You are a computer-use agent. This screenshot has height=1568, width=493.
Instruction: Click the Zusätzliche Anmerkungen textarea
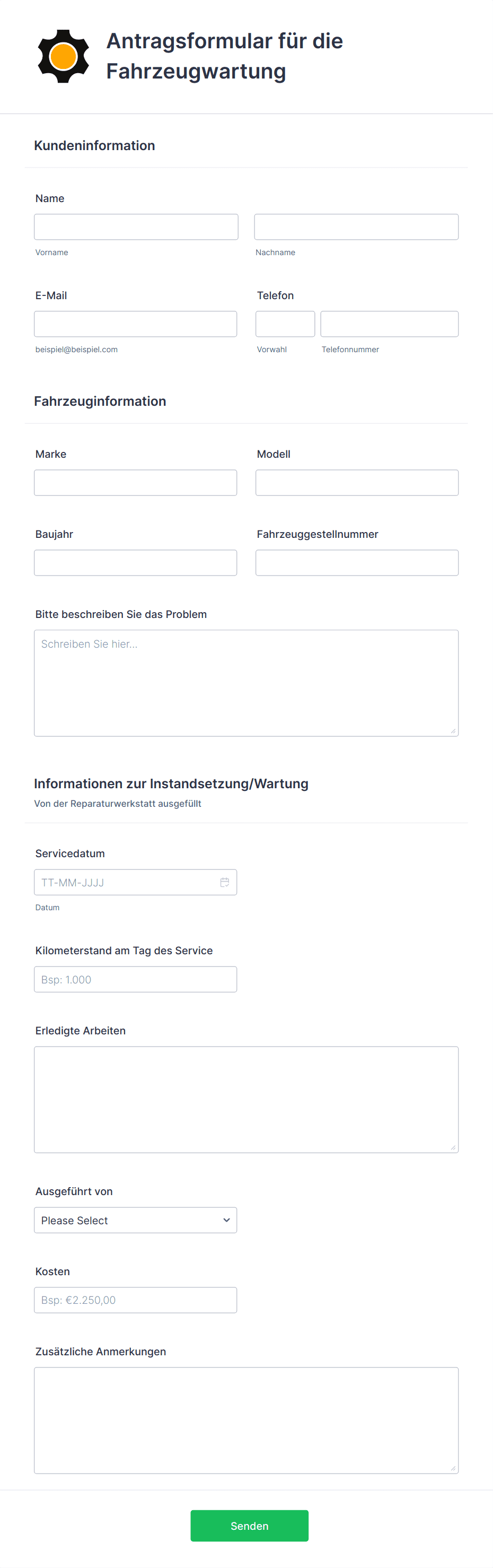click(246, 1420)
